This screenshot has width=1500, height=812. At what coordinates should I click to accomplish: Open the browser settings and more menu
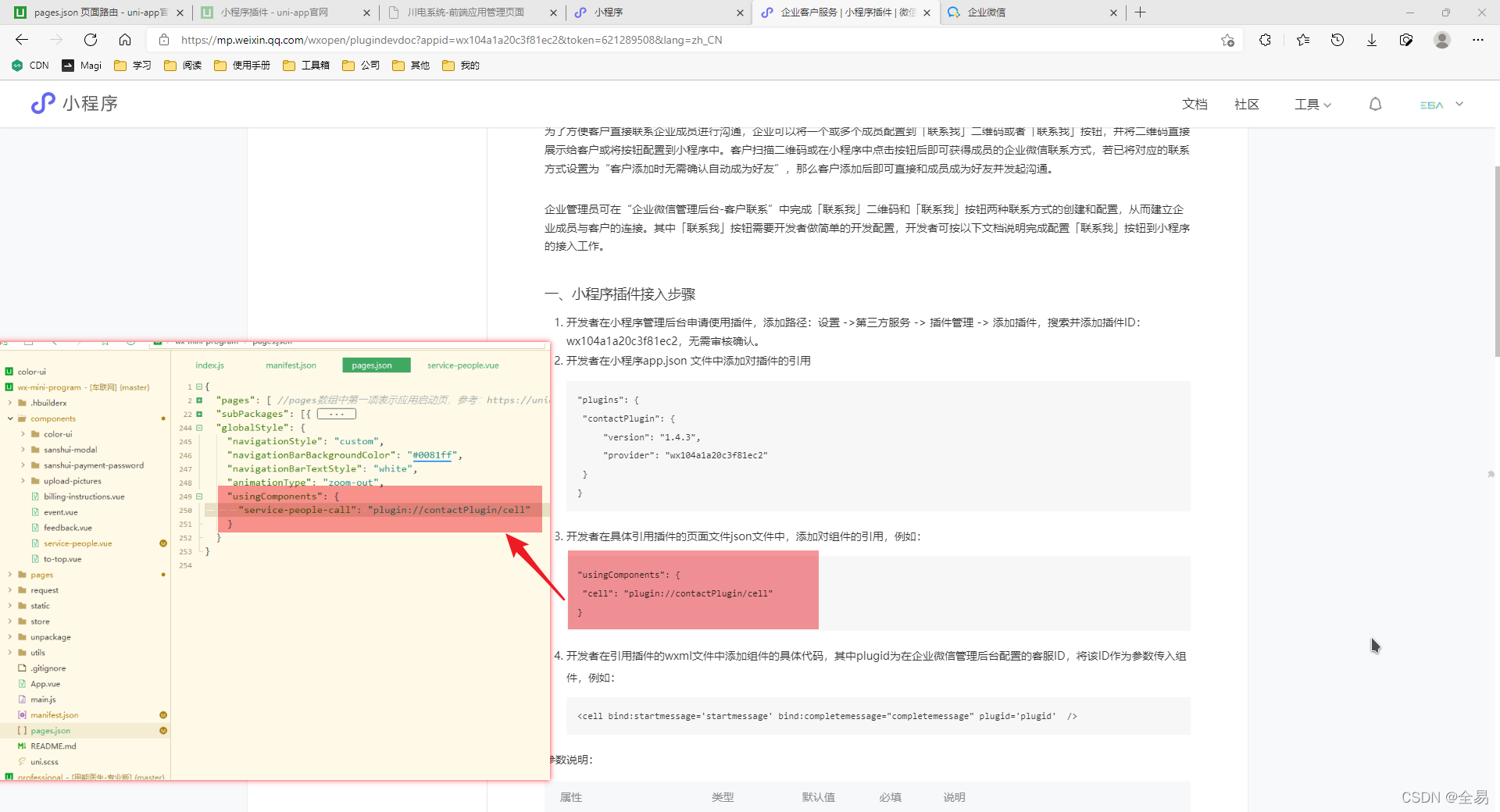click(1478, 40)
